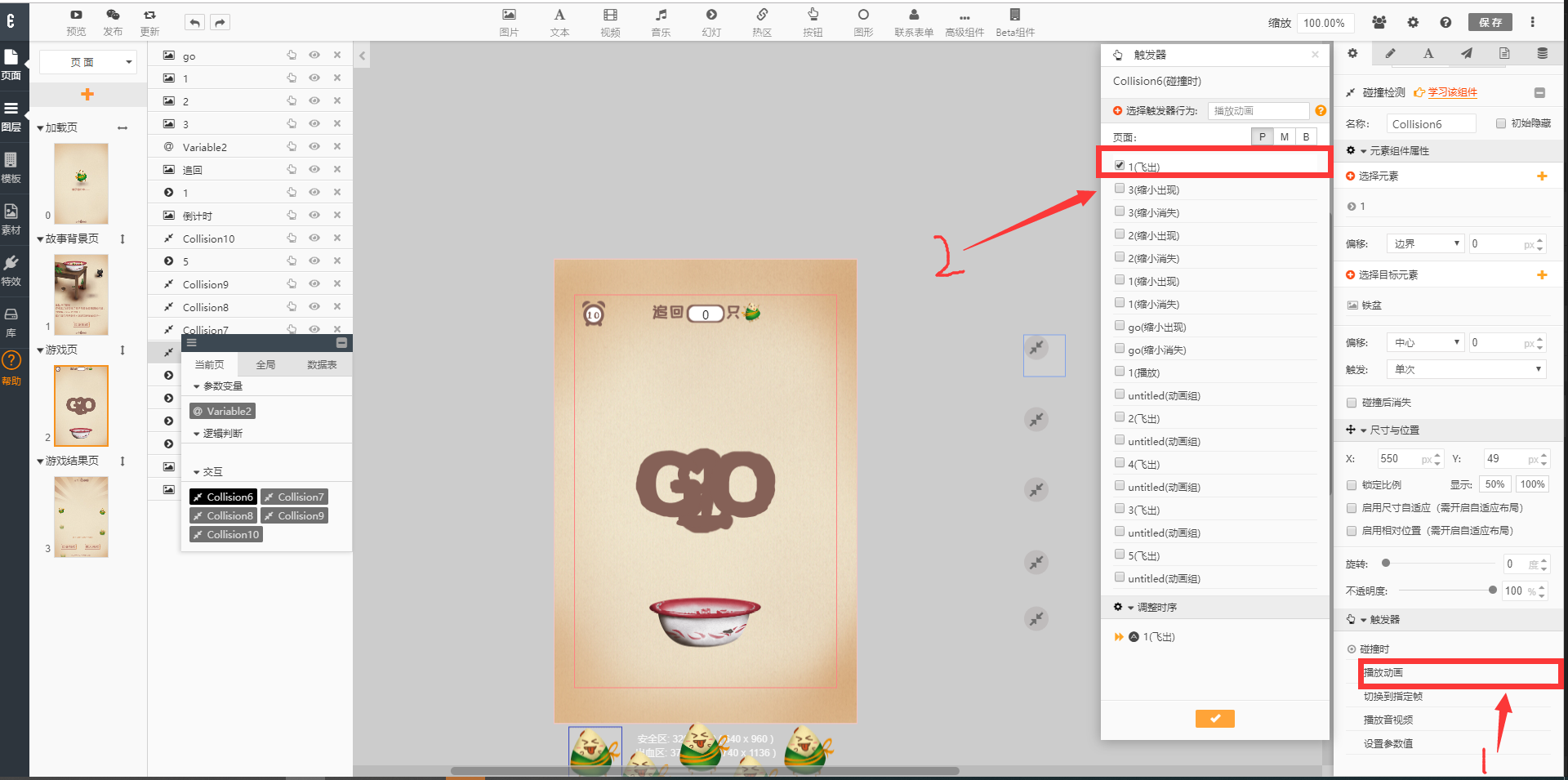Add a target via 选择目标元素 plus
The height and width of the screenshot is (780, 1568).
click(x=1542, y=274)
